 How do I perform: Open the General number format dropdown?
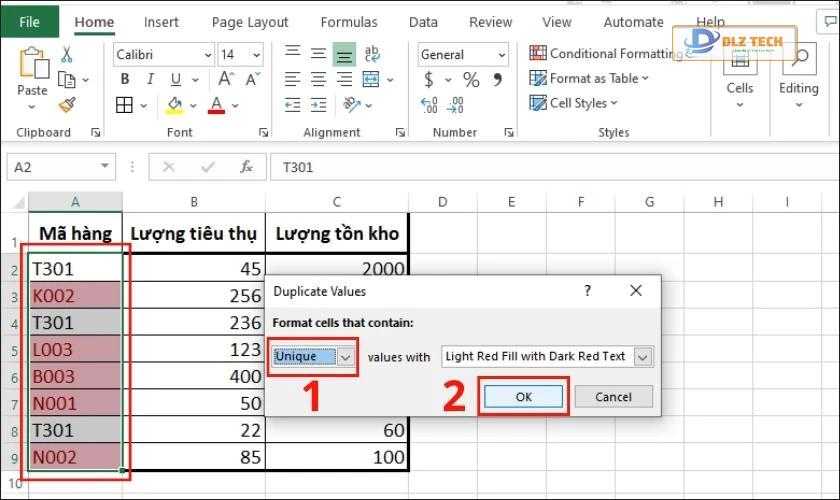(x=501, y=55)
